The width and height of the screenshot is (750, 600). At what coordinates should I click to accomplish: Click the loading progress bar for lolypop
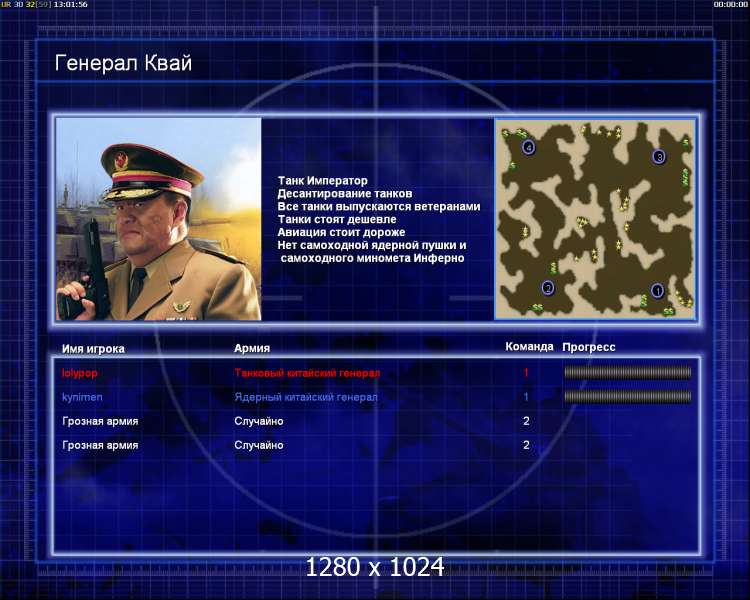point(628,372)
